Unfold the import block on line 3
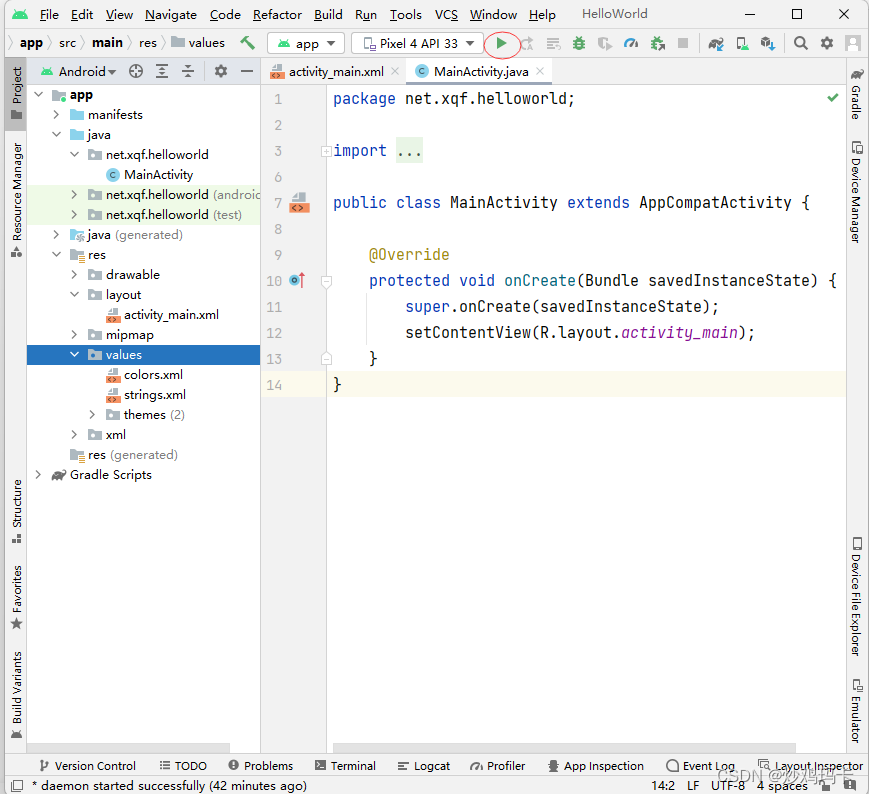Image resolution: width=869 pixels, height=794 pixels. pyautogui.click(x=326, y=151)
